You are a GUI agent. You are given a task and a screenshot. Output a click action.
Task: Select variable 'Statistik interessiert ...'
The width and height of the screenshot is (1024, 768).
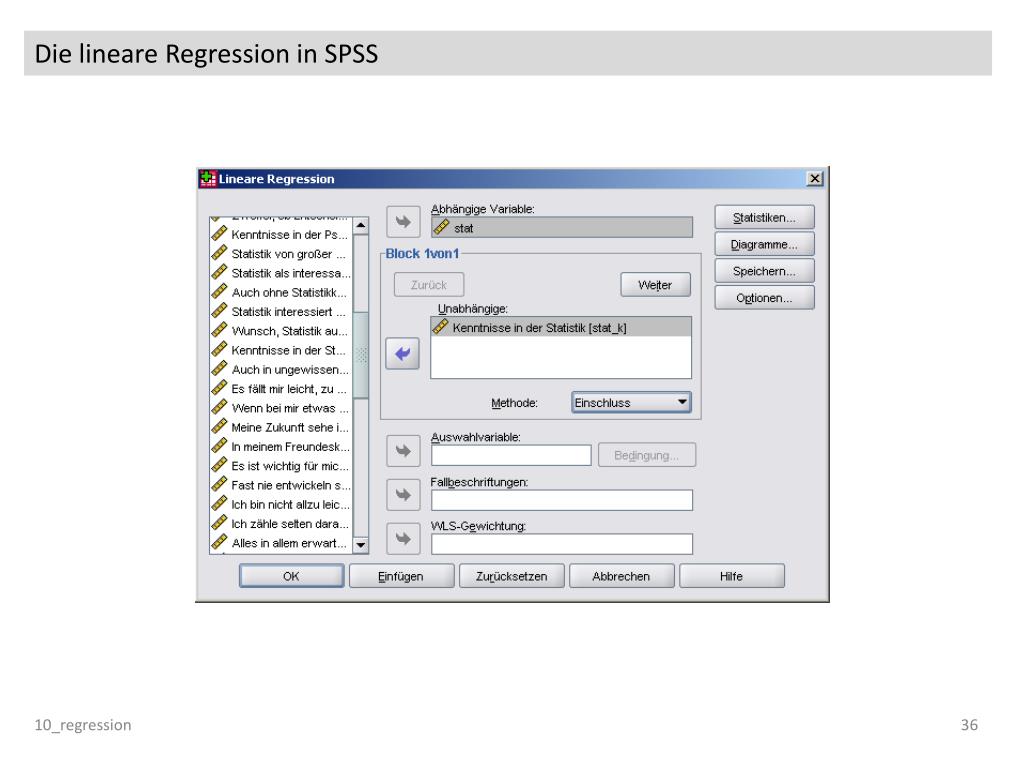click(x=281, y=312)
